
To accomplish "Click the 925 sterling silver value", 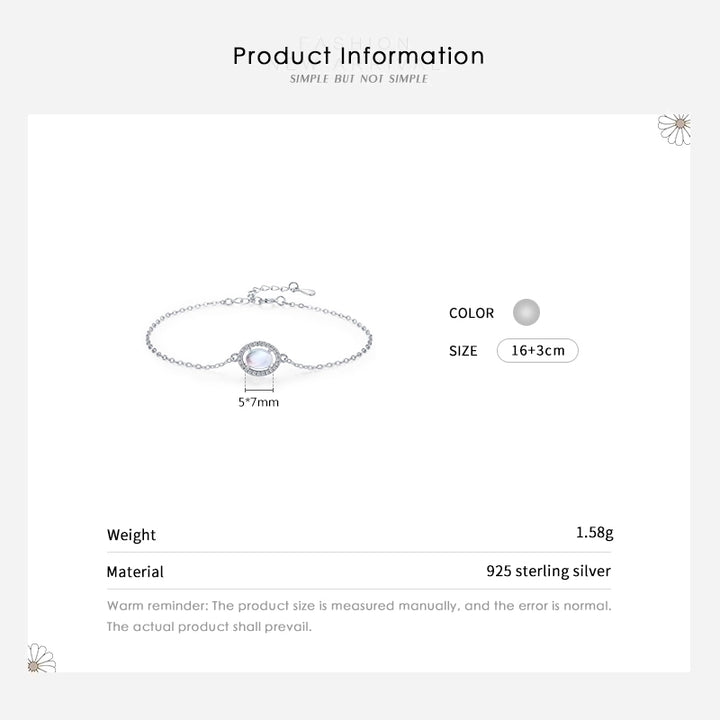I will tap(548, 571).
